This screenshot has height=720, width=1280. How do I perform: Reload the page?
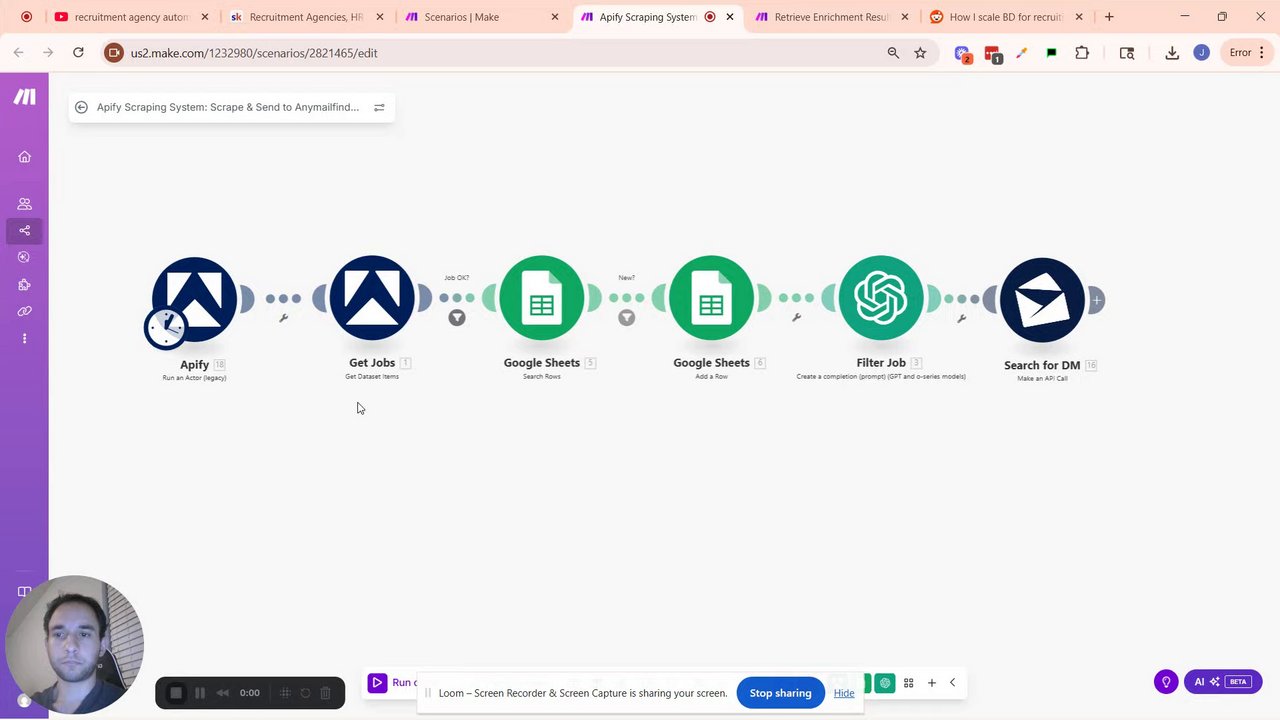click(x=78, y=53)
